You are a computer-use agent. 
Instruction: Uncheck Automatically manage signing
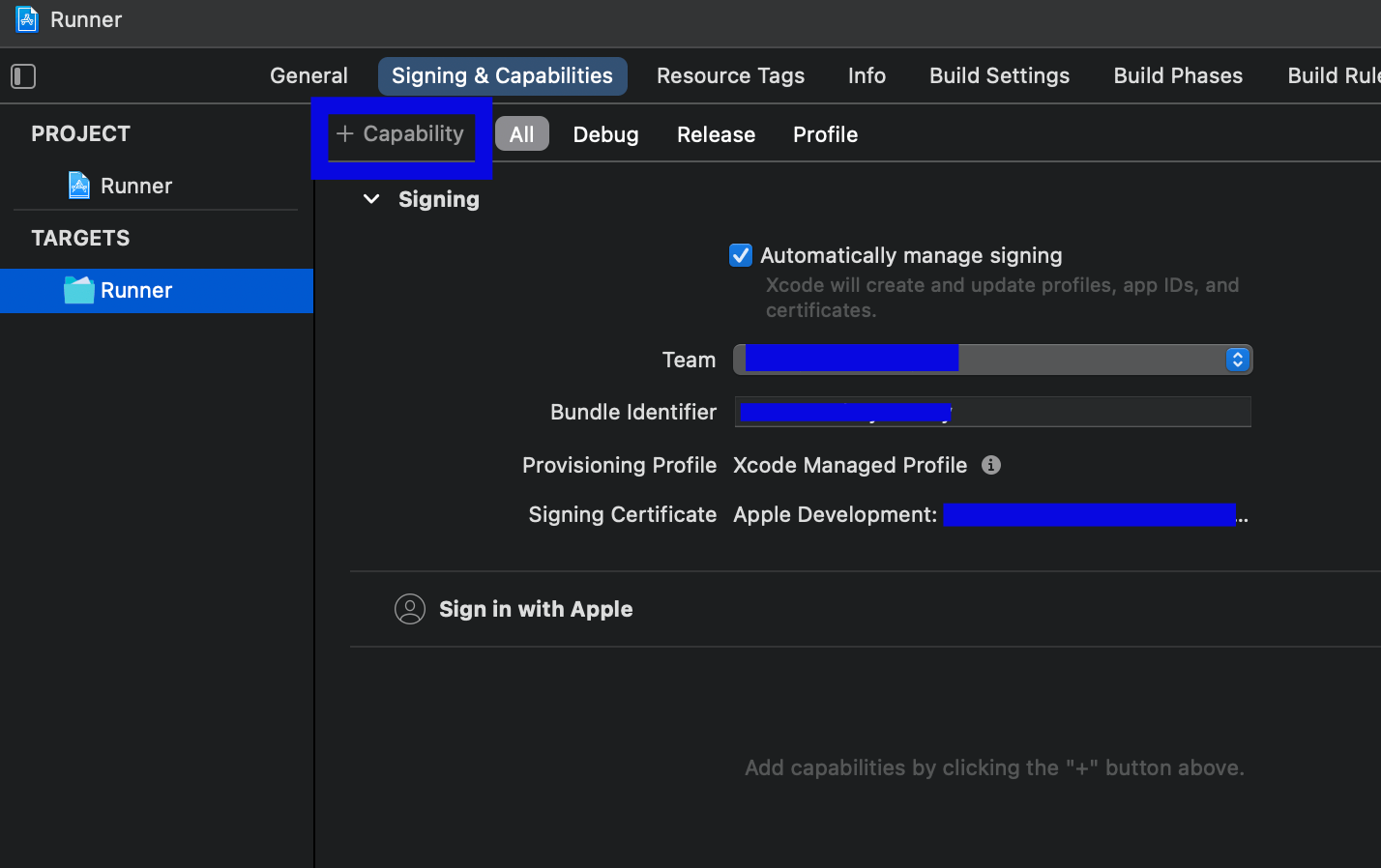tap(741, 255)
